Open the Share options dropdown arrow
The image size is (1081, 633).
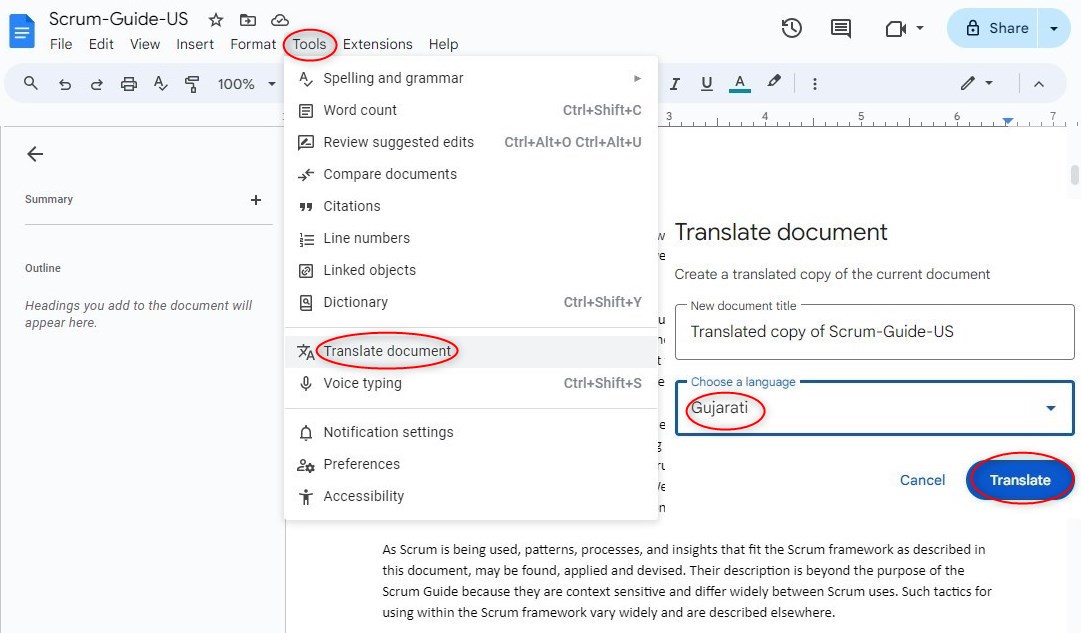[x=1053, y=28]
